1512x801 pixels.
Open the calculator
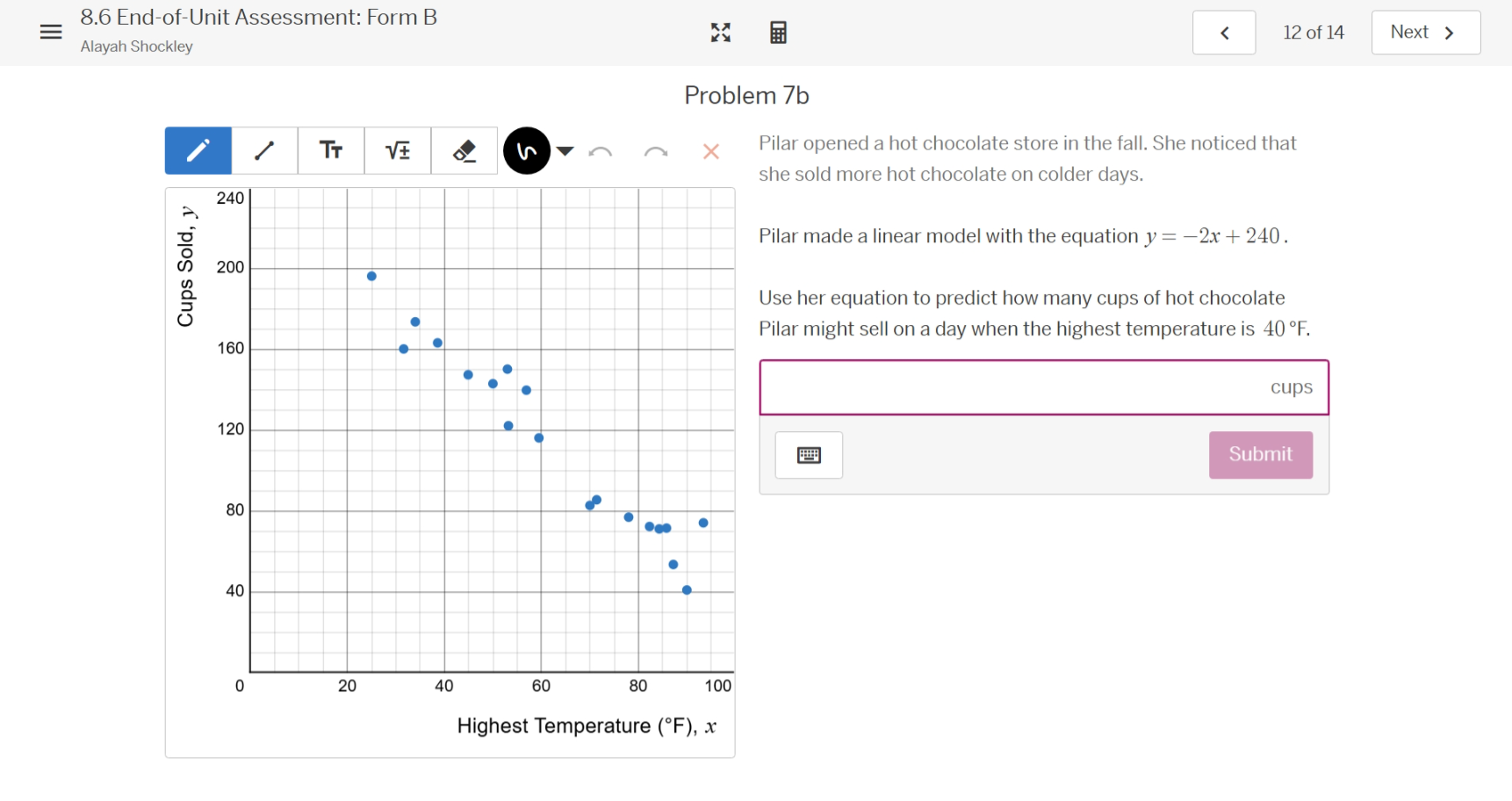pyautogui.click(x=777, y=32)
